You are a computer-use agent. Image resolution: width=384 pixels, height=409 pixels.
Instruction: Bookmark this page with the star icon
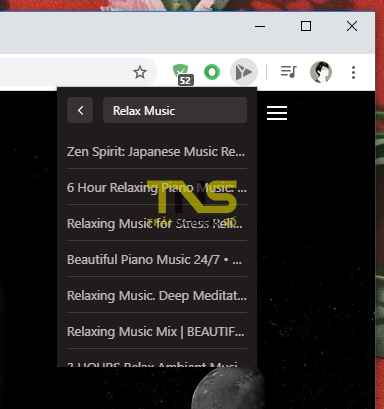coord(140,72)
